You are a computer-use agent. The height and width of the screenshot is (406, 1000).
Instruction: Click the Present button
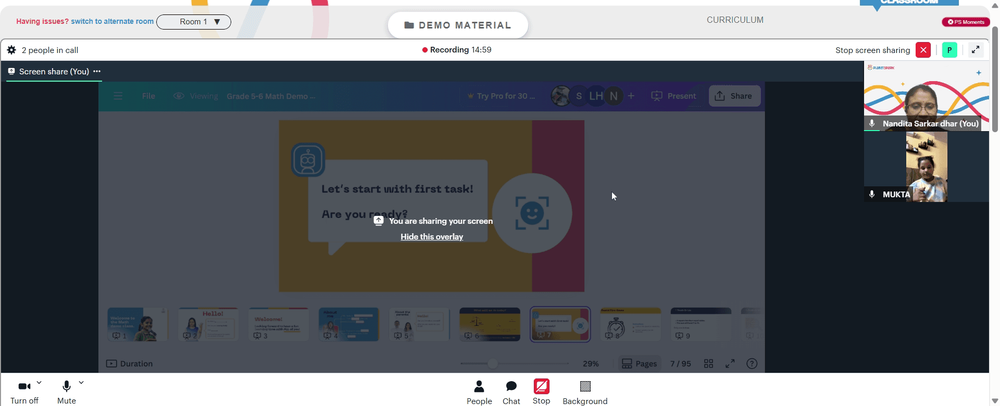673,96
